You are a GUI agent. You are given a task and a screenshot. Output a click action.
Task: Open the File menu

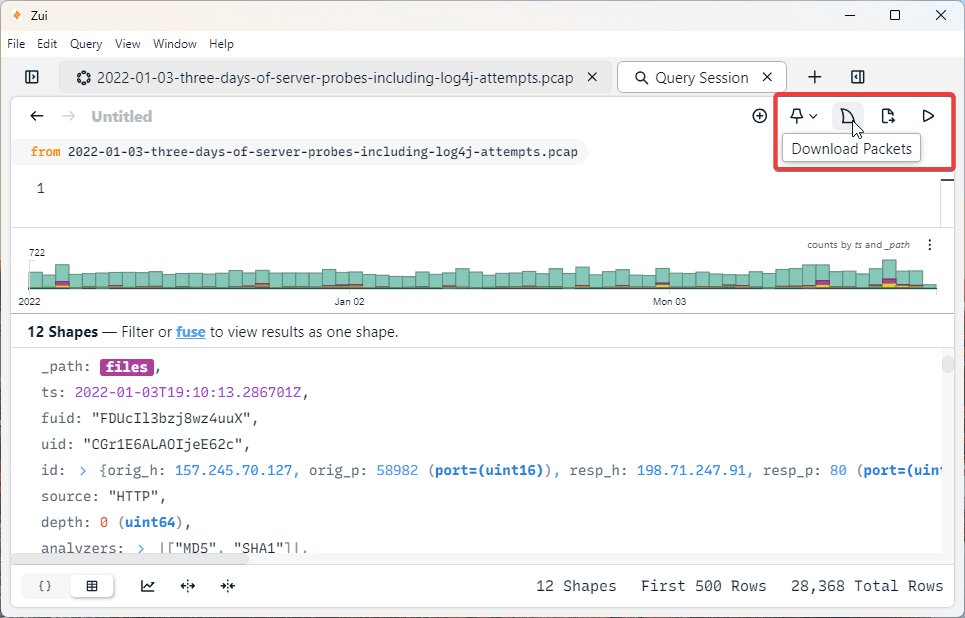point(16,44)
